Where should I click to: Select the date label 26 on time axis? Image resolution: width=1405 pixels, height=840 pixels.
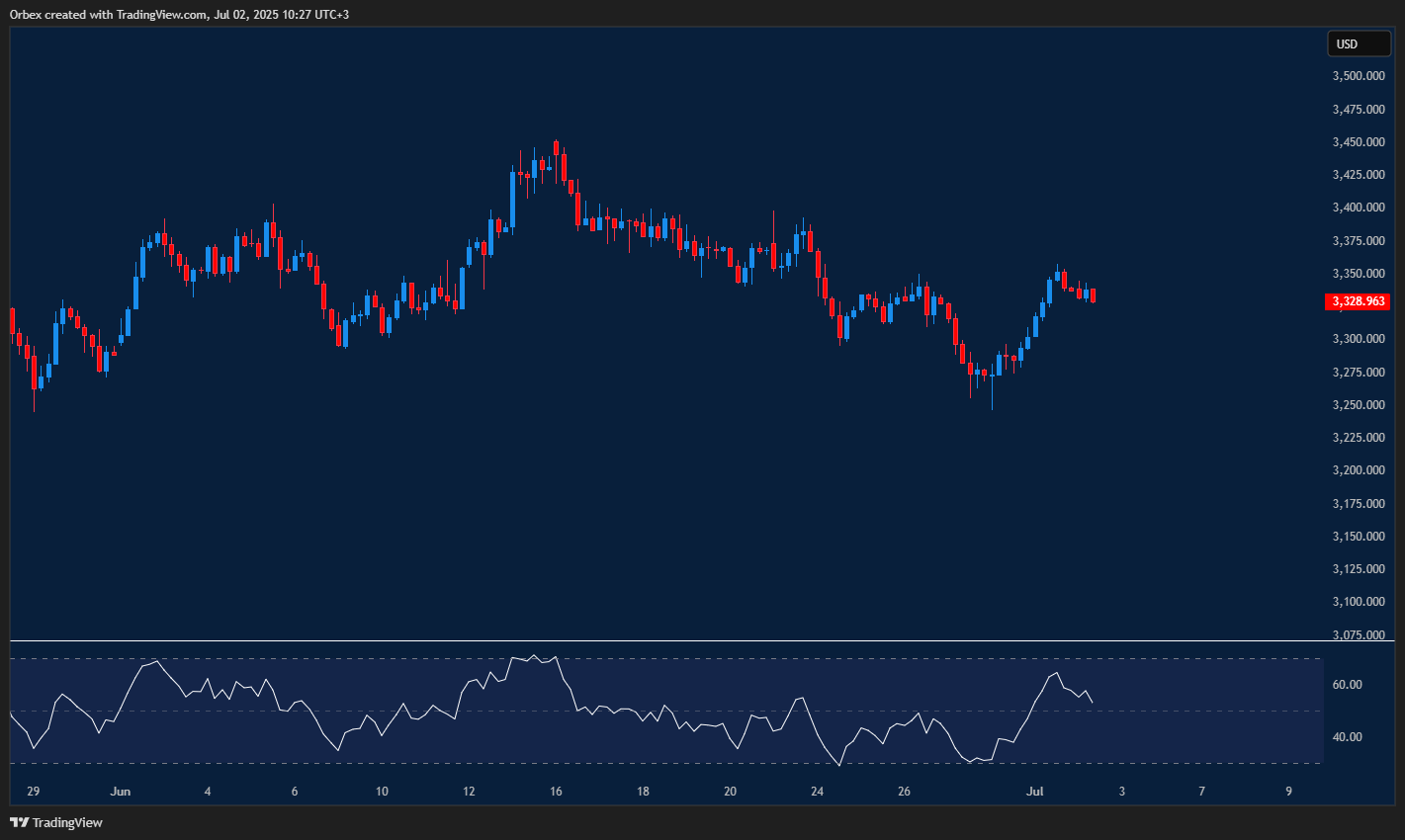pyautogui.click(x=904, y=792)
